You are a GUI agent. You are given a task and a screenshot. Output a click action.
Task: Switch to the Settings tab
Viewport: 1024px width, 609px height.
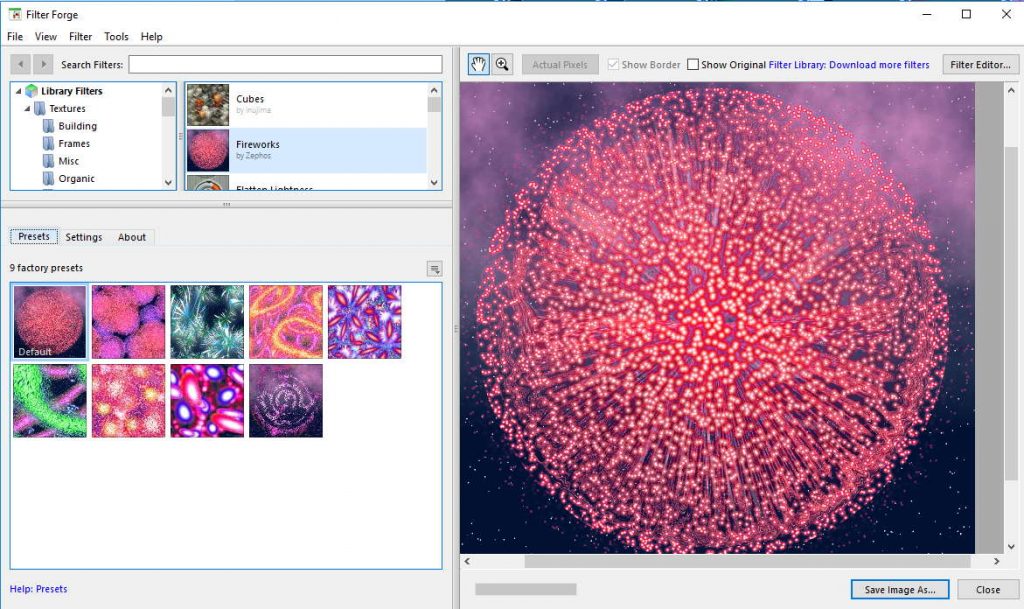point(84,237)
